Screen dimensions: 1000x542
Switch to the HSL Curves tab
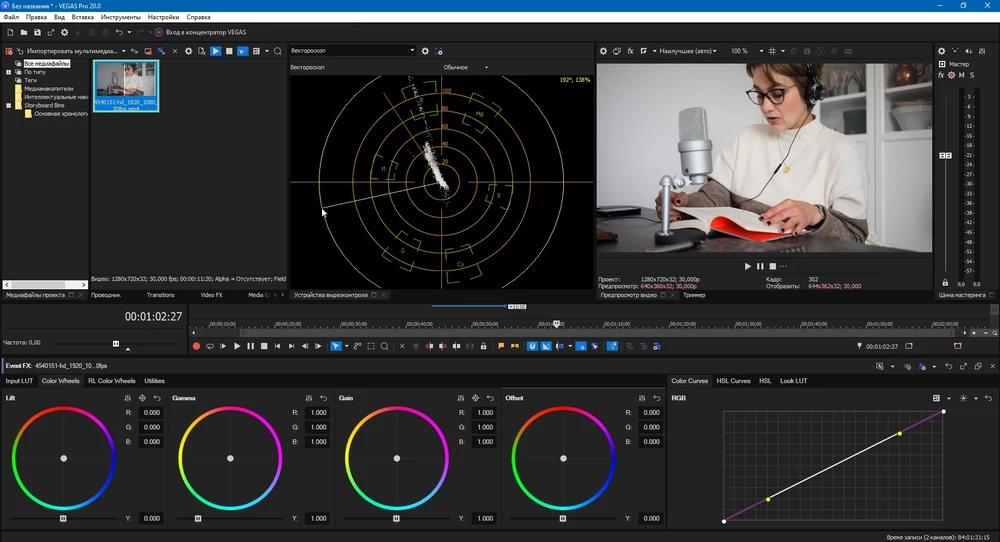733,381
